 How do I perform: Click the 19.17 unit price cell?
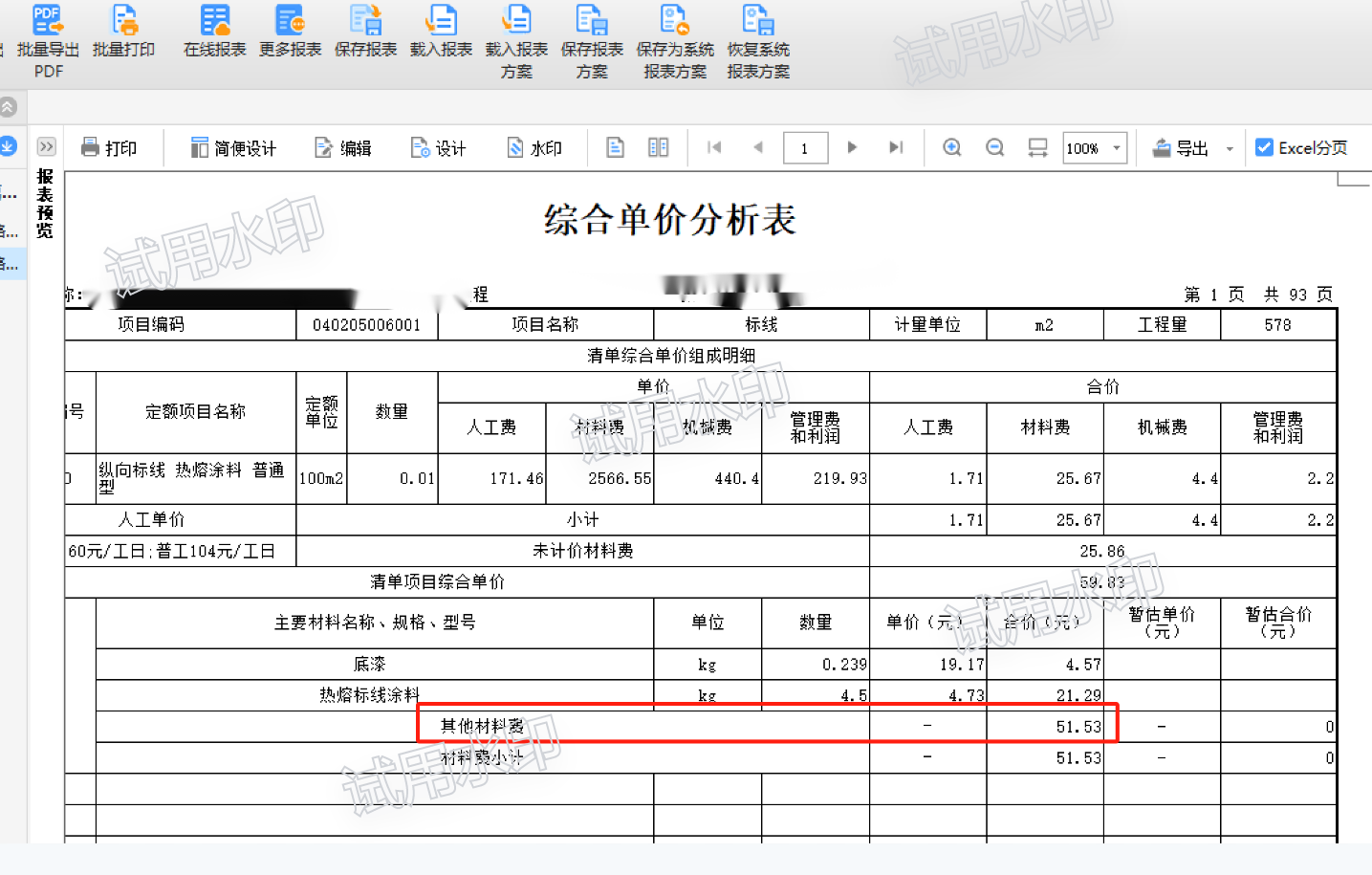pyautogui.click(x=928, y=664)
